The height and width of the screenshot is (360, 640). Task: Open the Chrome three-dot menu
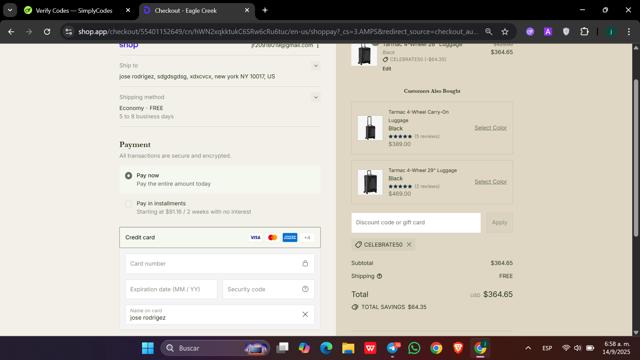(629, 31)
